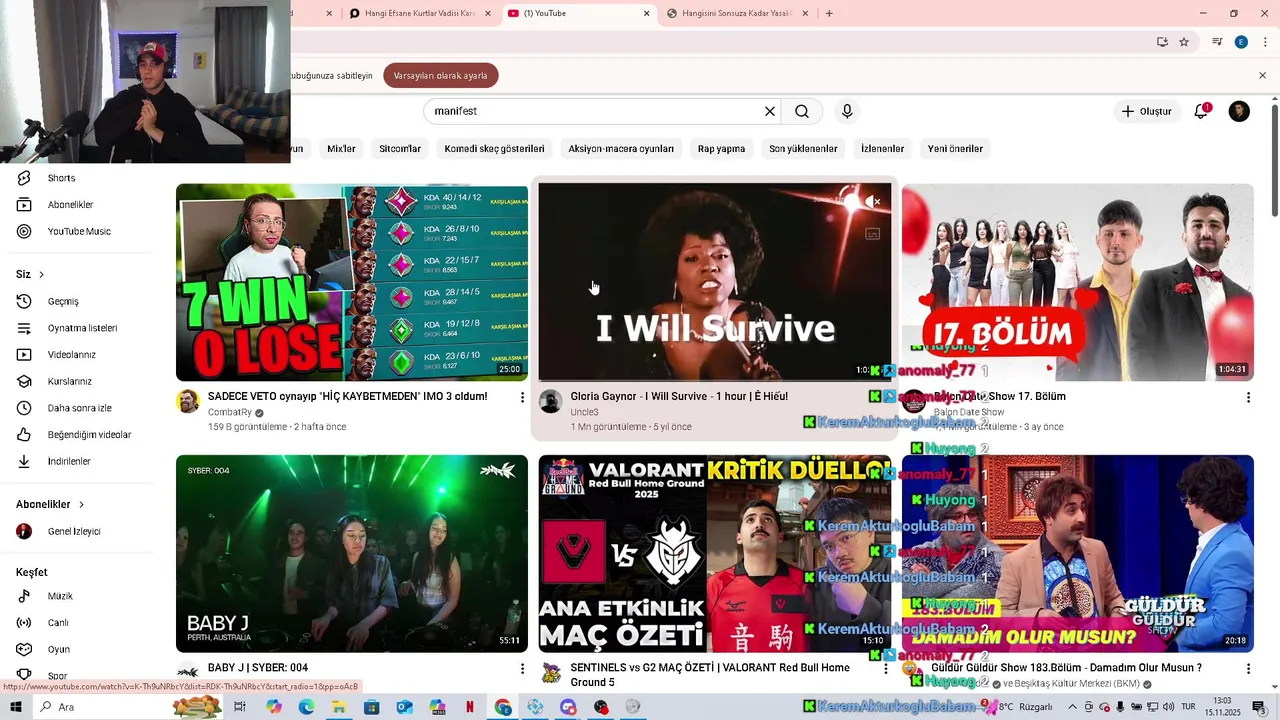Open File Explorer from the taskbar
This screenshot has width=1280, height=720.
tap(338, 707)
